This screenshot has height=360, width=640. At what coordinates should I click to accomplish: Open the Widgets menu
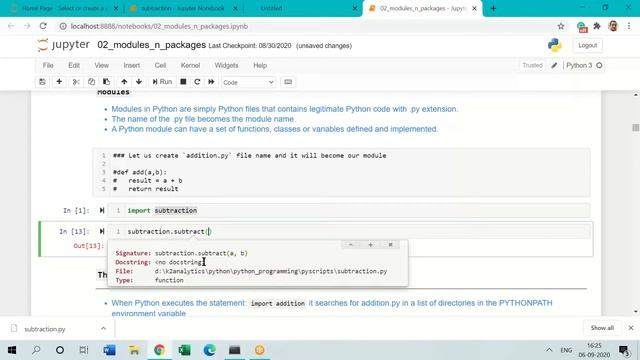point(226,65)
